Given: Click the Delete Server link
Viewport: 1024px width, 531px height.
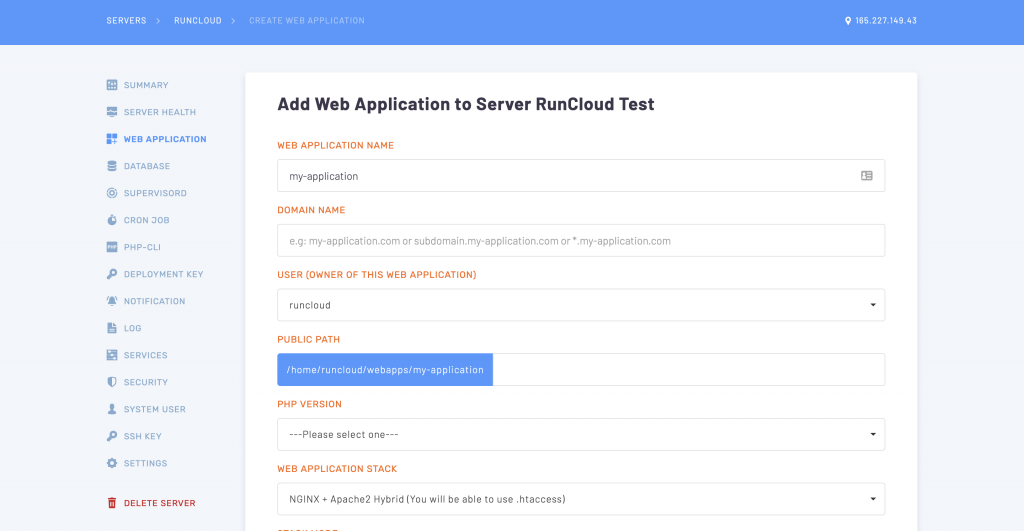Looking at the screenshot, I should click(x=160, y=503).
